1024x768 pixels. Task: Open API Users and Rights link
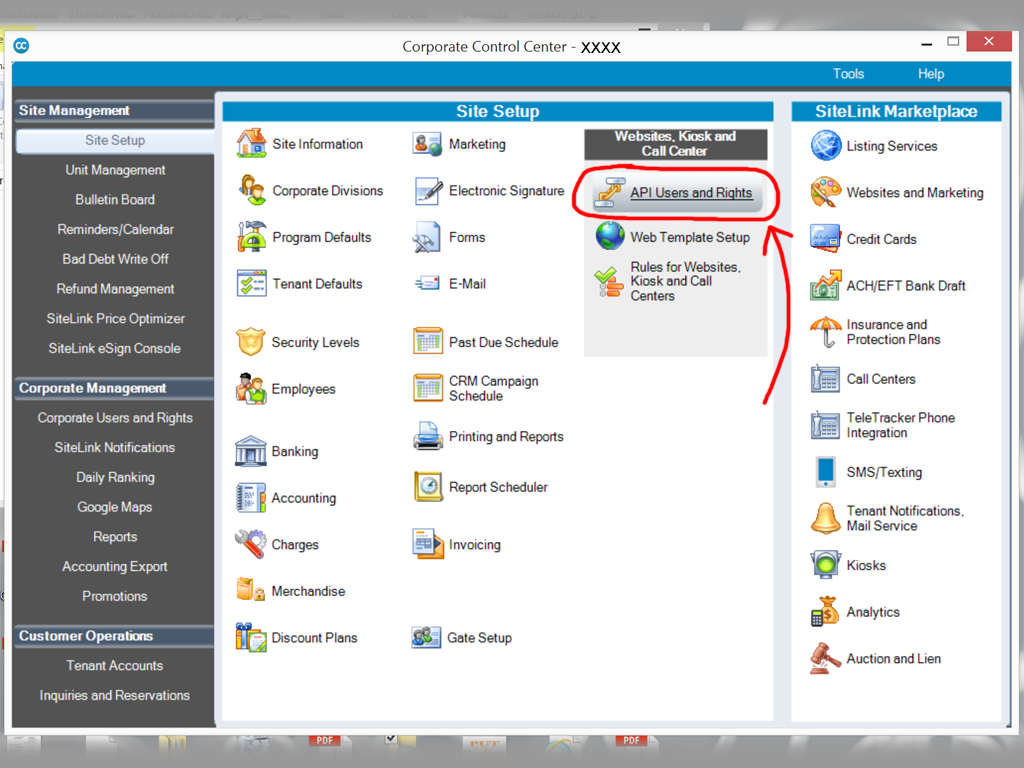(x=690, y=193)
